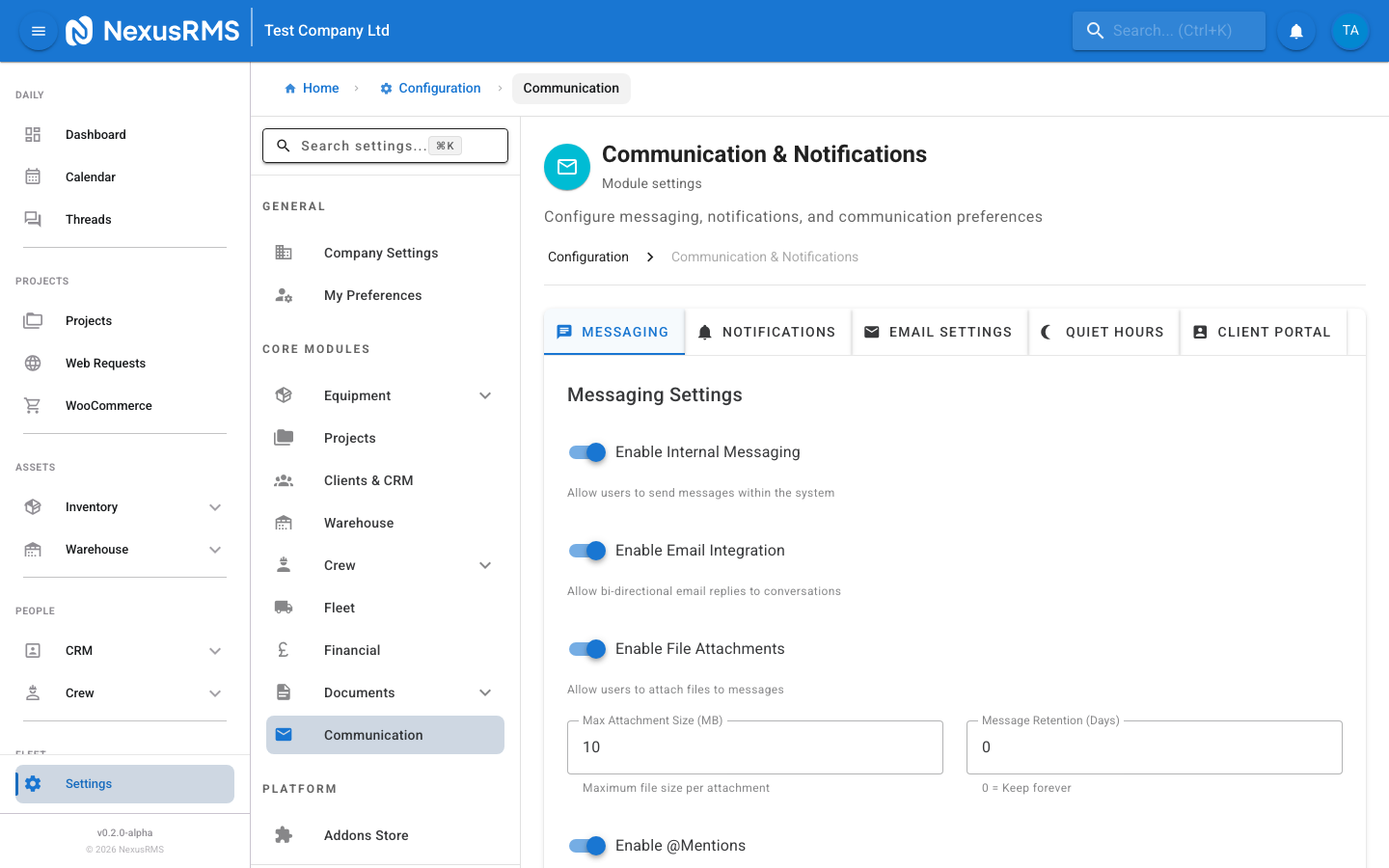Open the Email Settings tab
The image size is (1389, 868).
click(x=939, y=331)
